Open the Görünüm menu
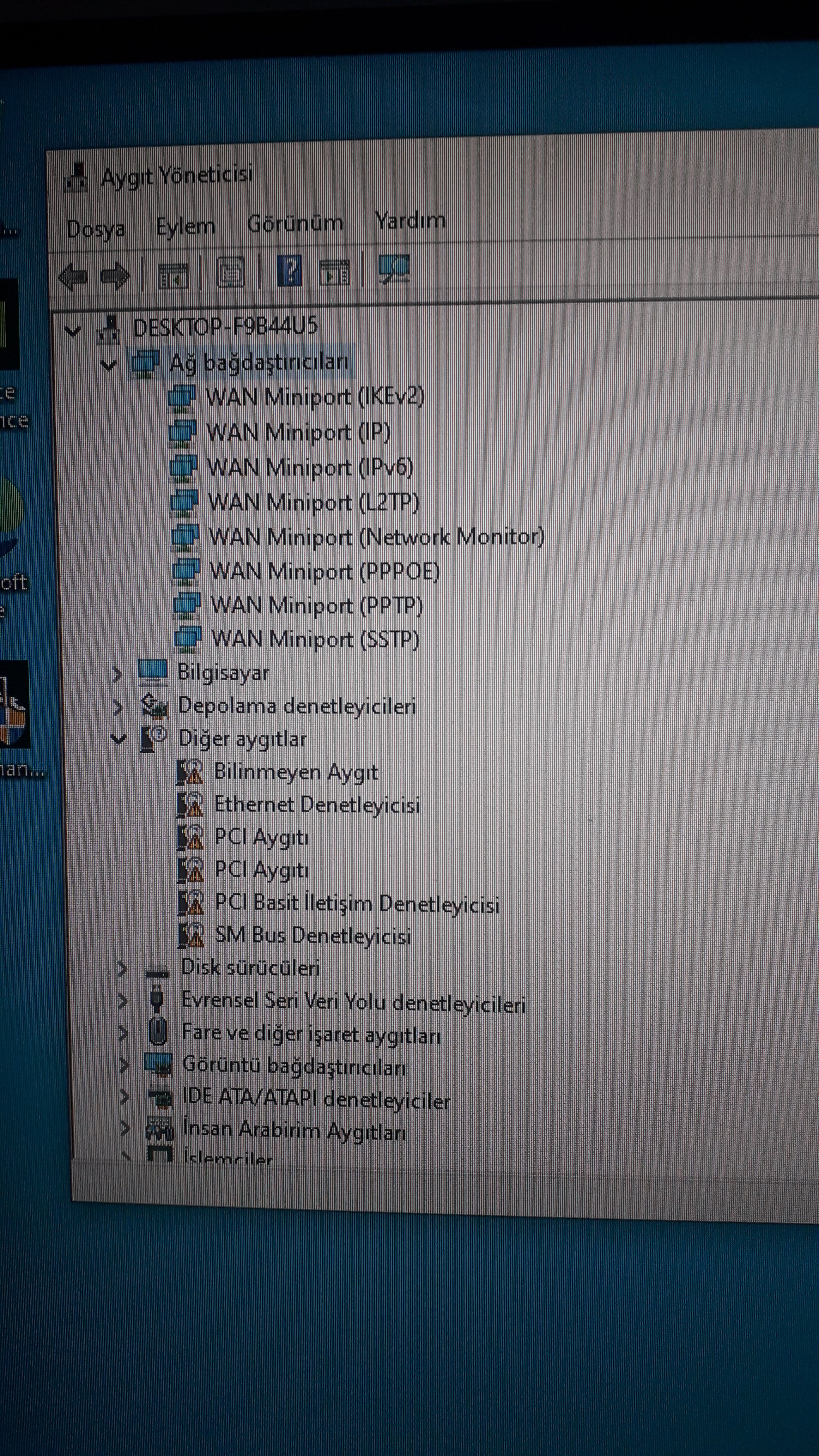The image size is (819, 1456). [x=295, y=223]
